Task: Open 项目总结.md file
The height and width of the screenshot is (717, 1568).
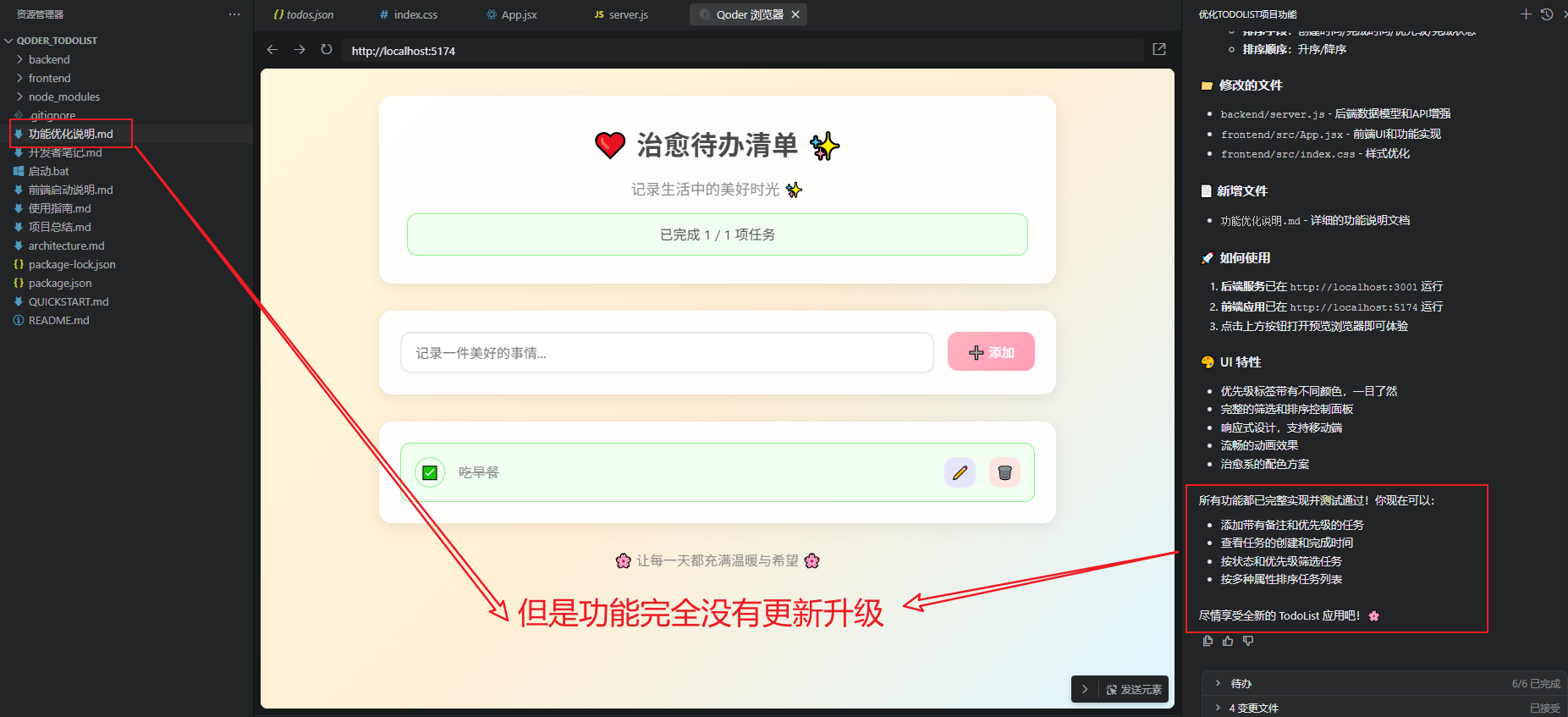Action: click(60, 227)
